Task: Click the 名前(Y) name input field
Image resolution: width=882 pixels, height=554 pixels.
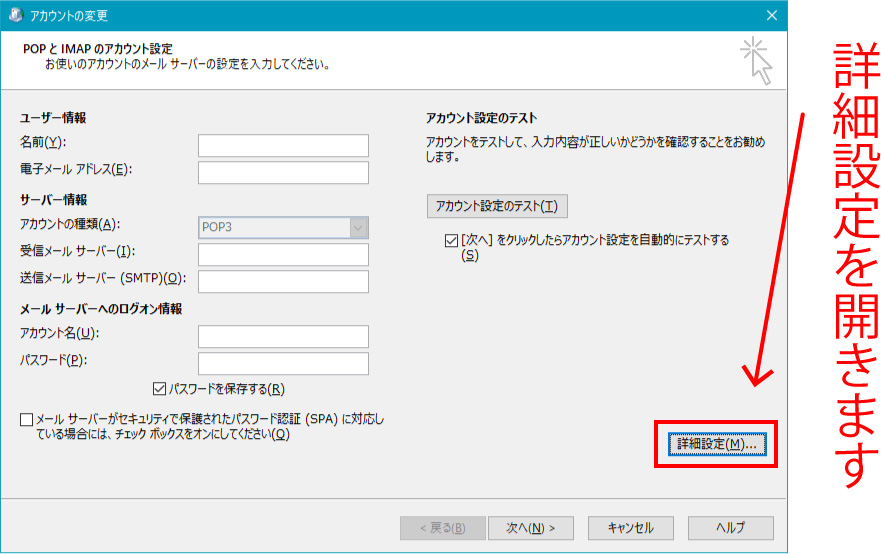Action: click(x=283, y=145)
